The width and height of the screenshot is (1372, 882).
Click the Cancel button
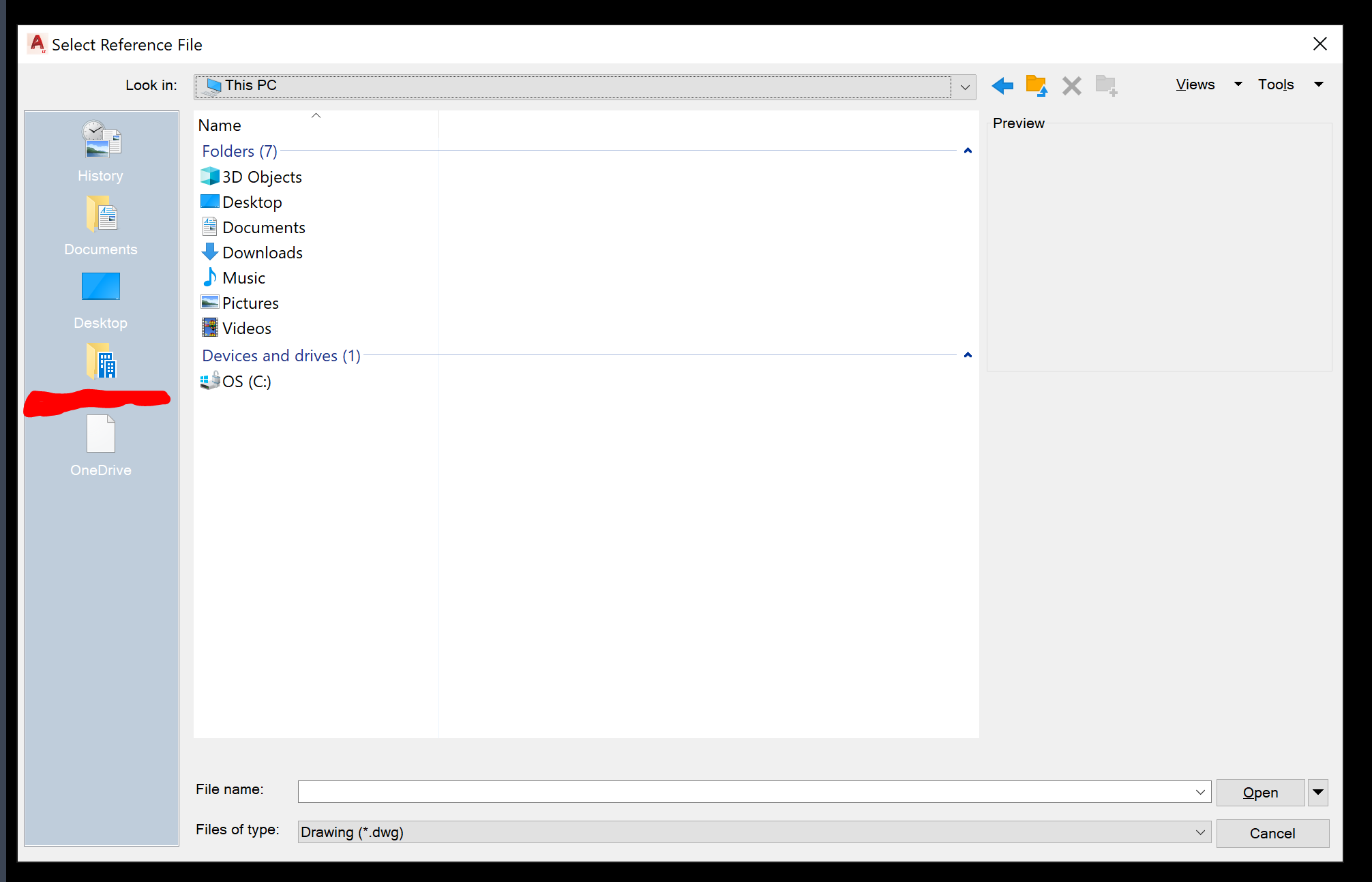pos(1272,833)
